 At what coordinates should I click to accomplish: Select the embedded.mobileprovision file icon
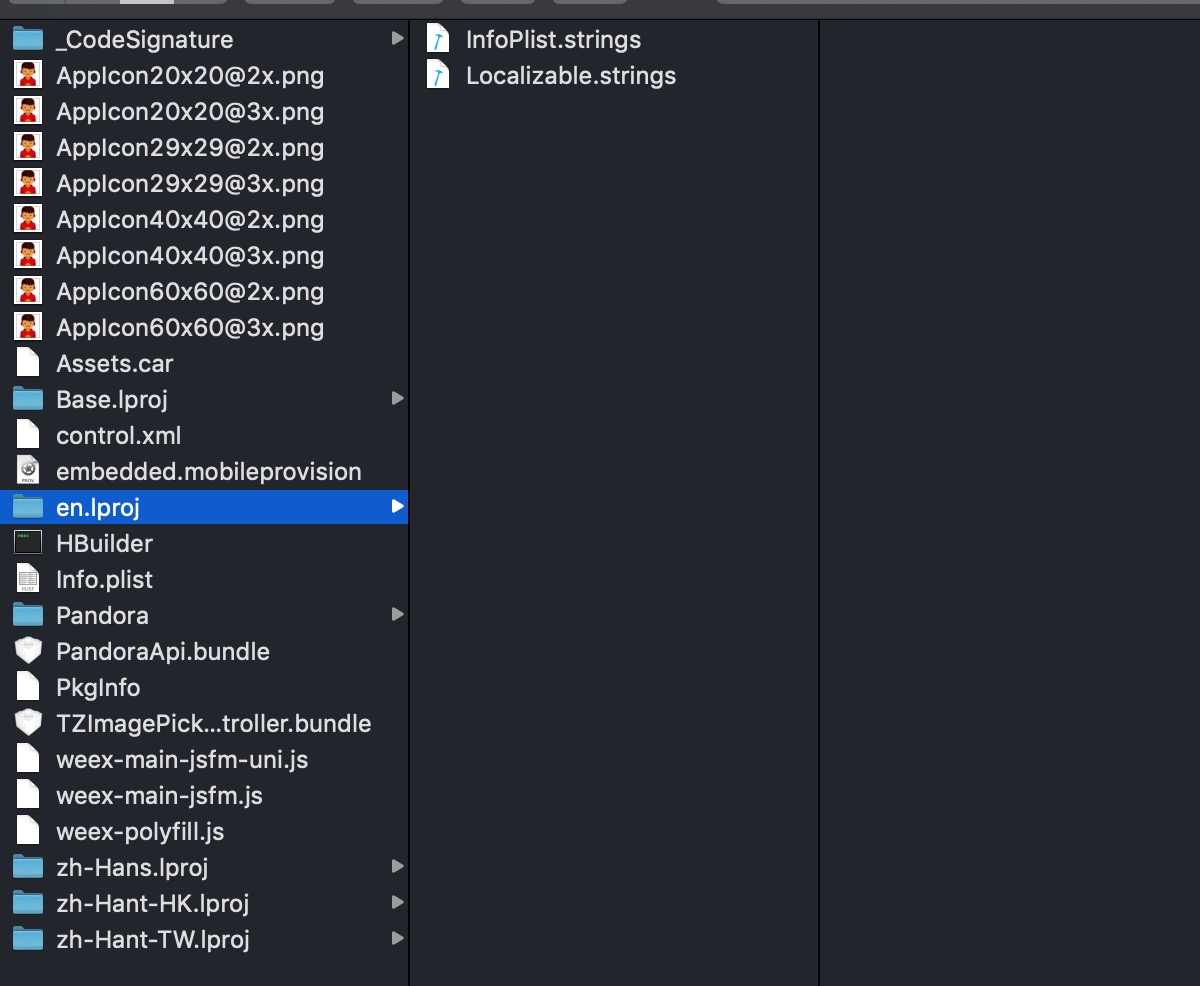[x=28, y=471]
